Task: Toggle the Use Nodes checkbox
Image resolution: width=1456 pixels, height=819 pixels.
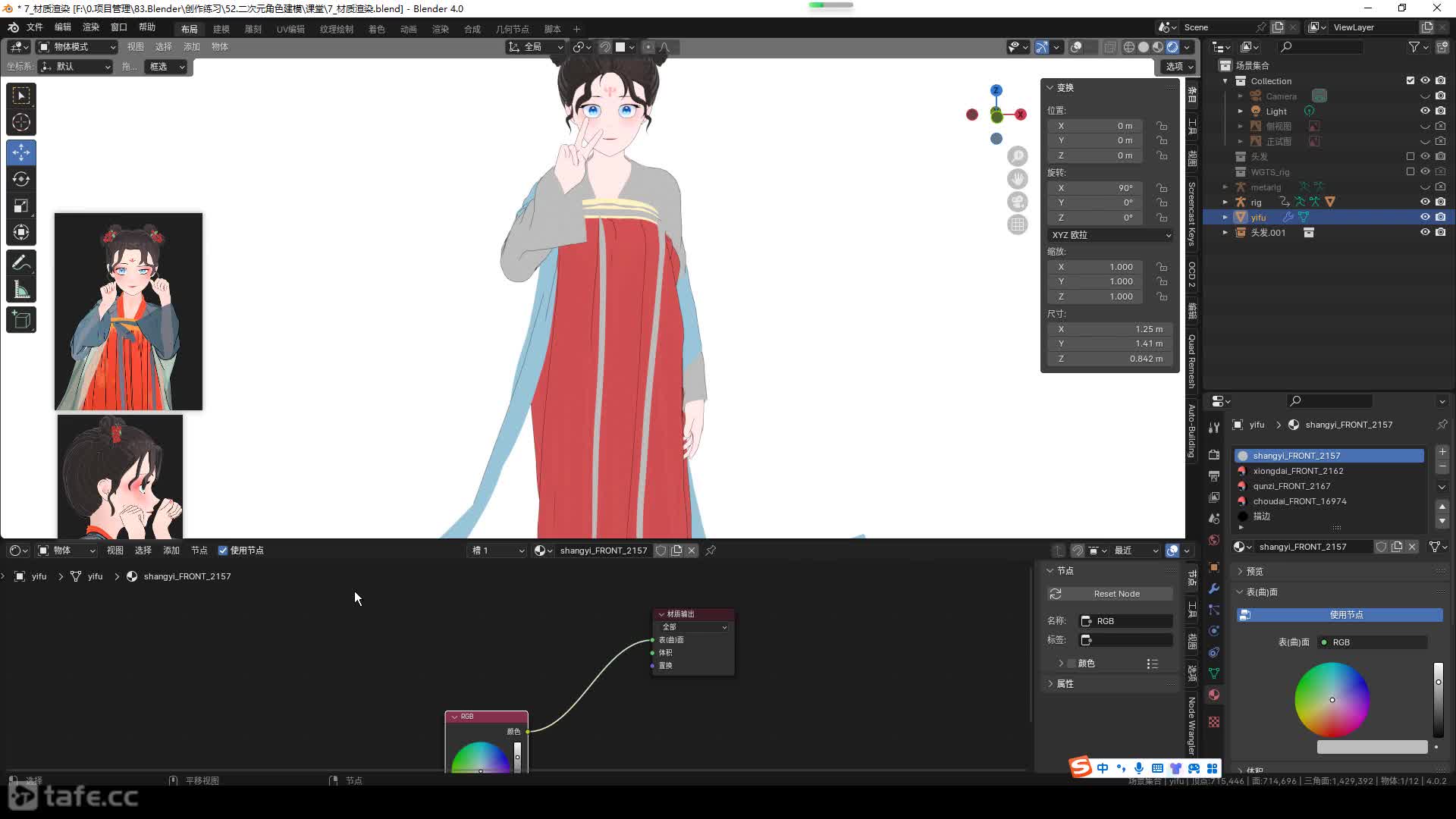Action: click(x=223, y=551)
